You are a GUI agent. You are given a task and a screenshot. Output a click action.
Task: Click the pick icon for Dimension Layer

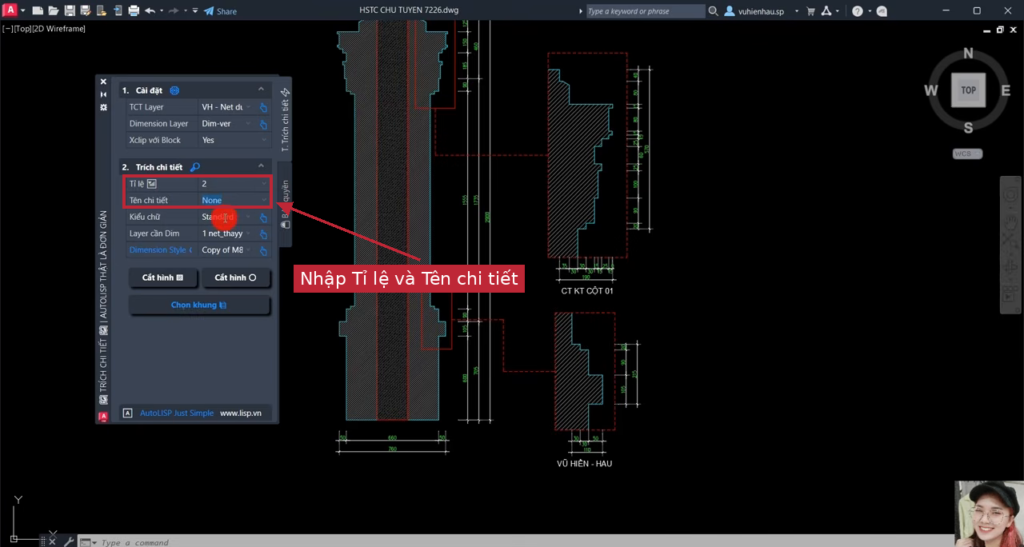(263, 124)
